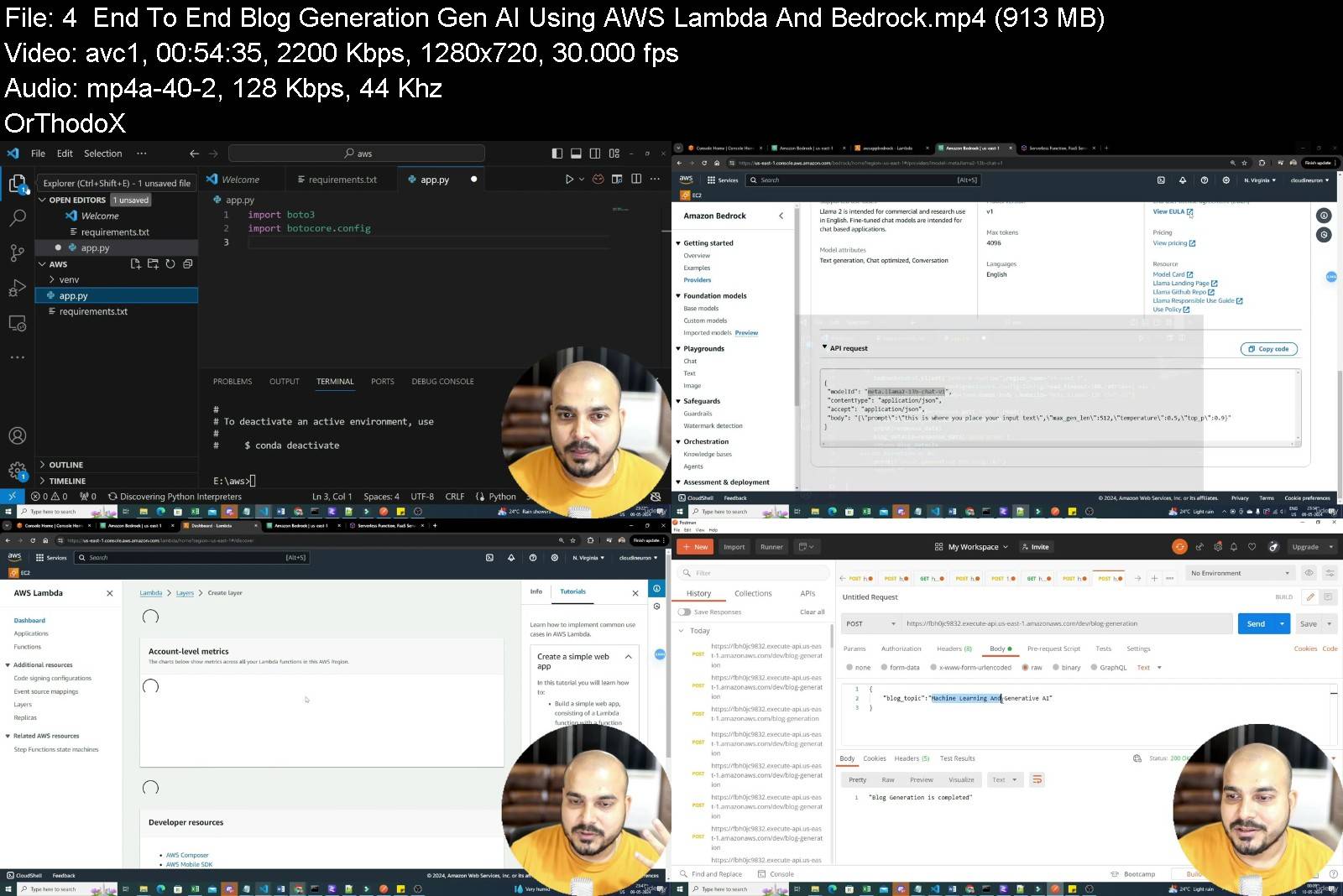Open AWS help icon in Bedrock console
Viewport: 1343px width, 896px height.
pos(1205,180)
